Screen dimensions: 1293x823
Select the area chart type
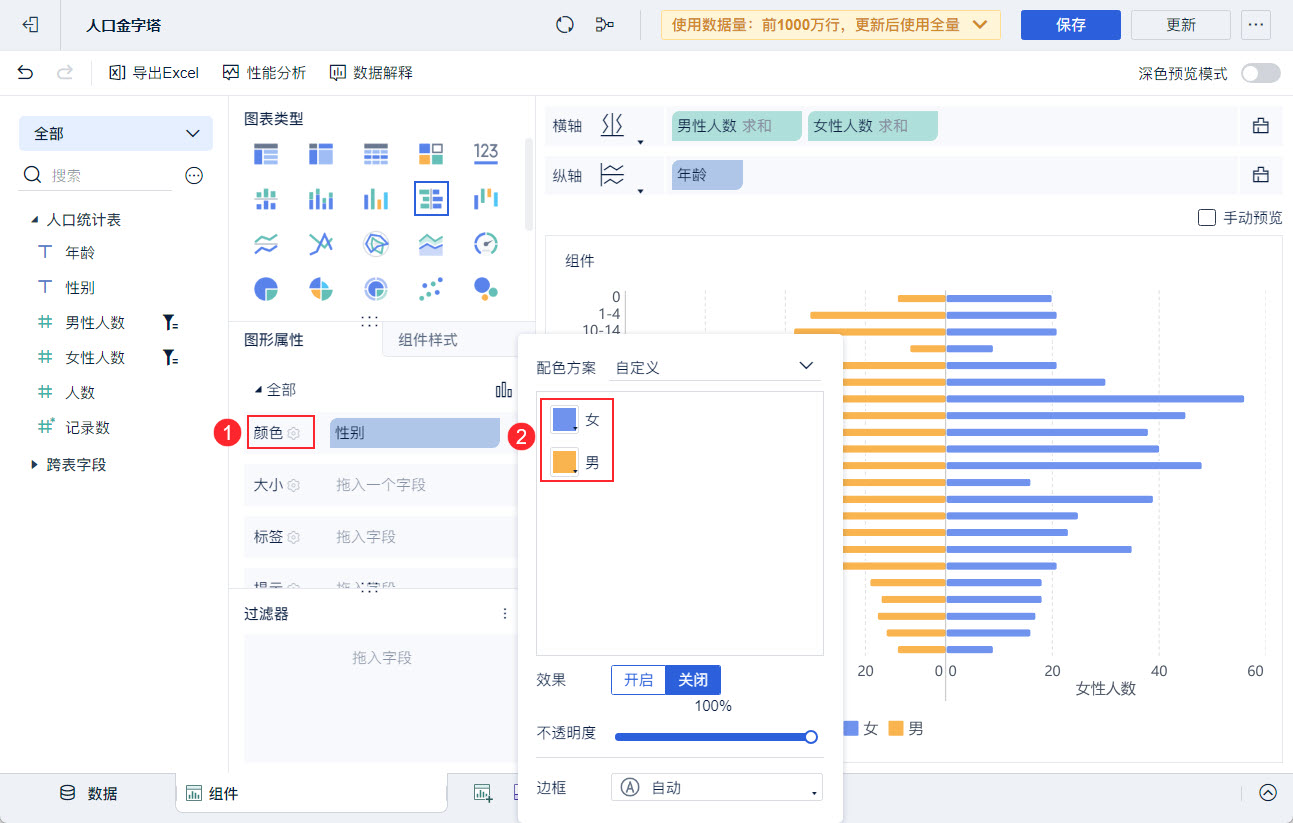point(431,243)
